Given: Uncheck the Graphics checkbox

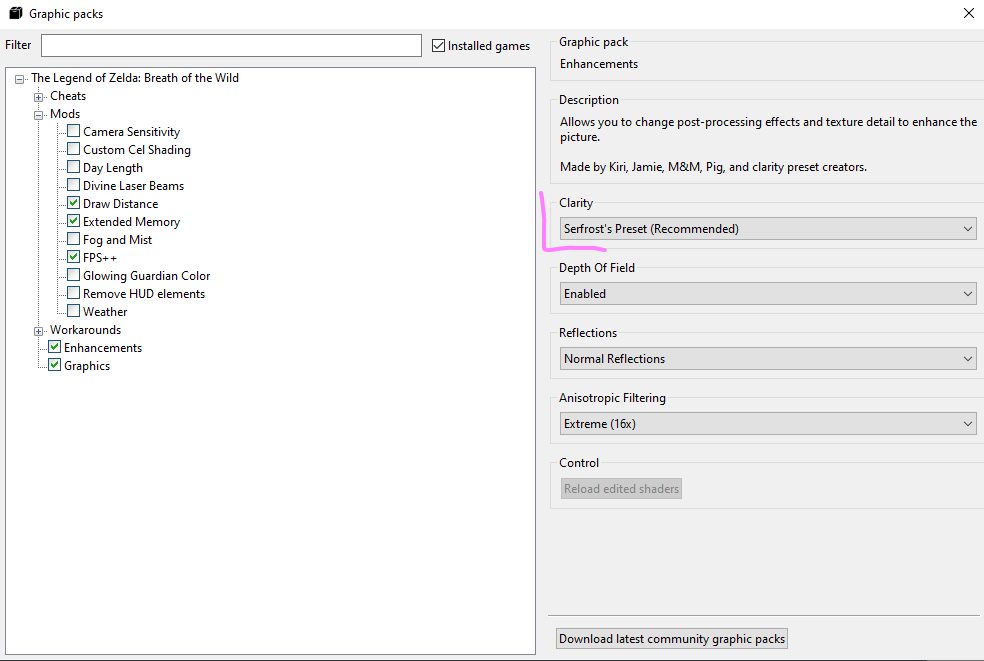Looking at the screenshot, I should pyautogui.click(x=55, y=365).
